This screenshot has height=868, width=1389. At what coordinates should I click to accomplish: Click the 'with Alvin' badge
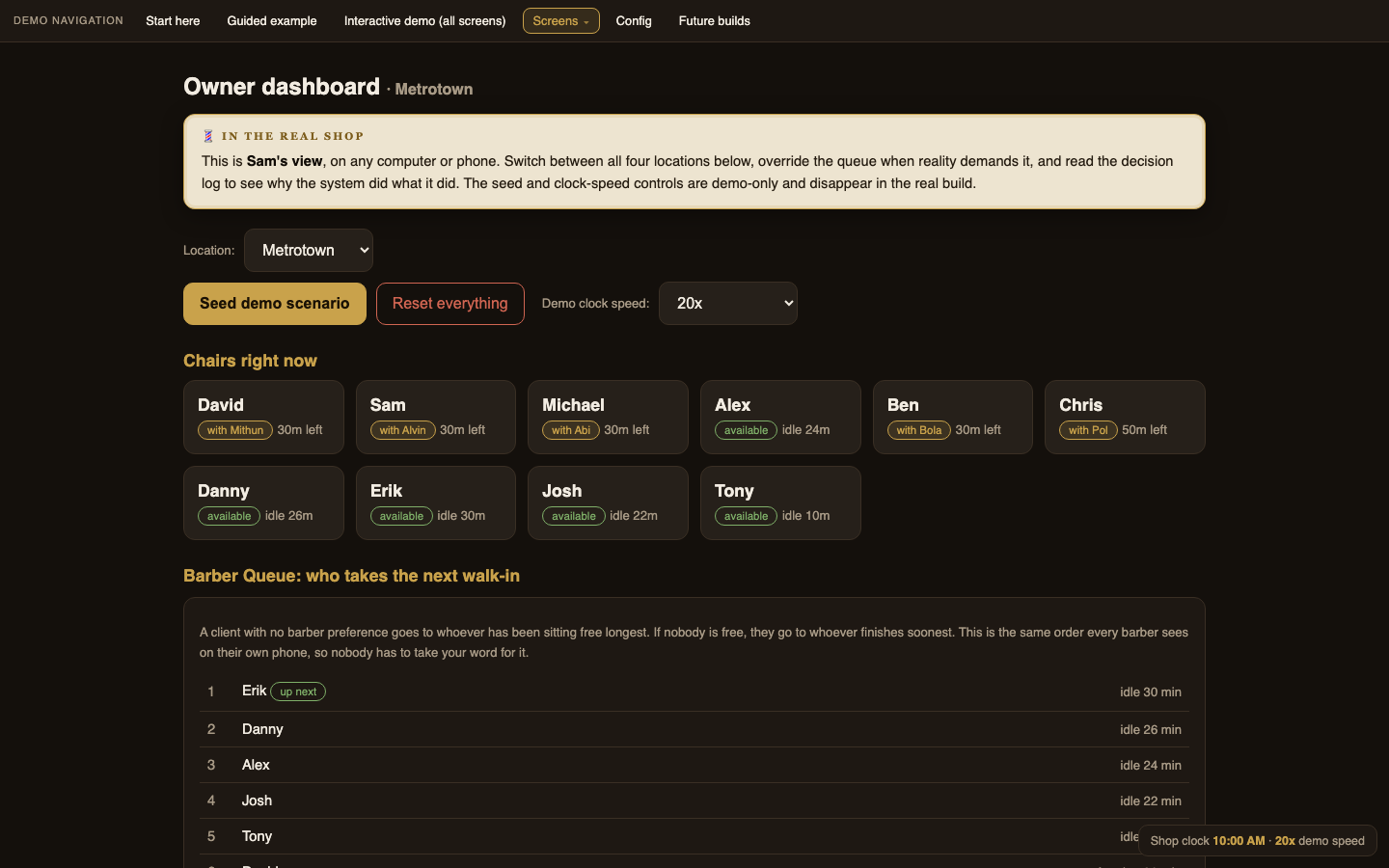(402, 430)
